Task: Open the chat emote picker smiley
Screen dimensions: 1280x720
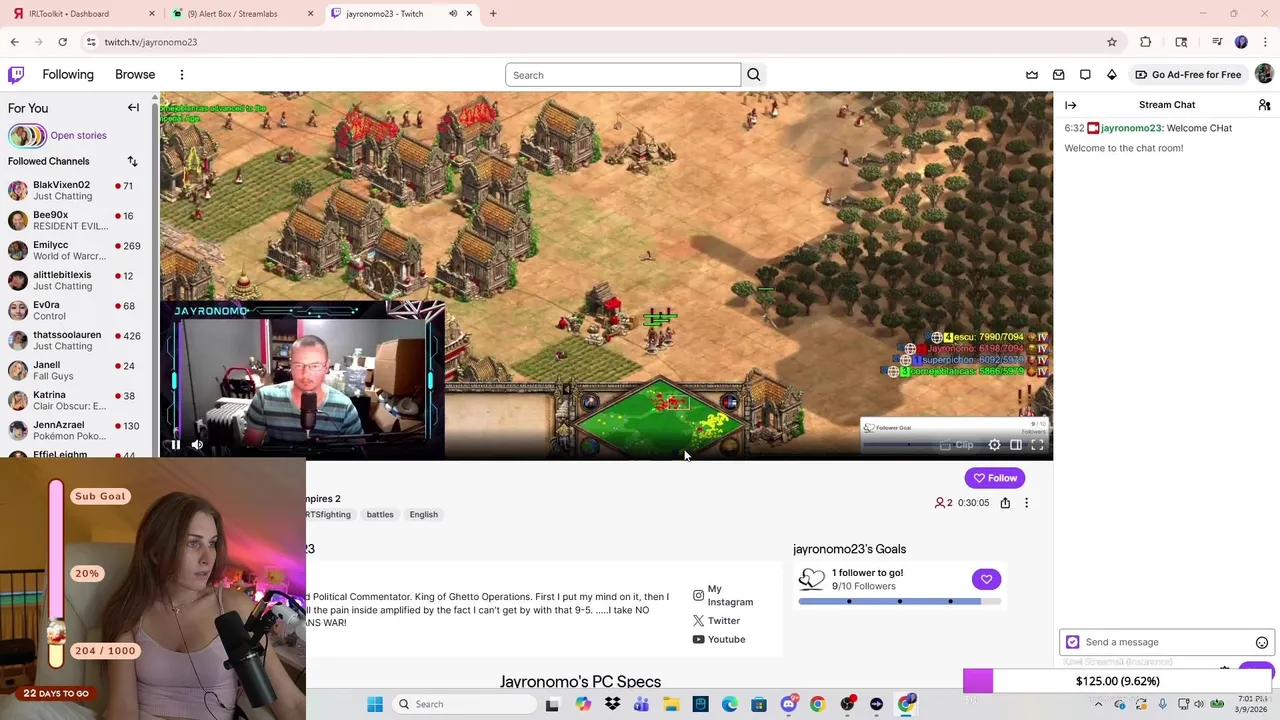Action: (x=1262, y=642)
